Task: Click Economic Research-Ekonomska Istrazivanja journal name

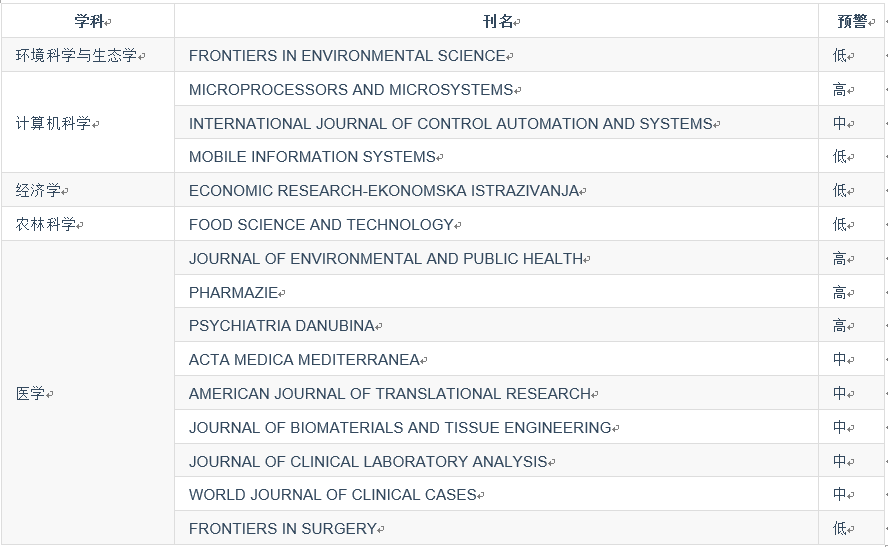Action: click(x=383, y=190)
